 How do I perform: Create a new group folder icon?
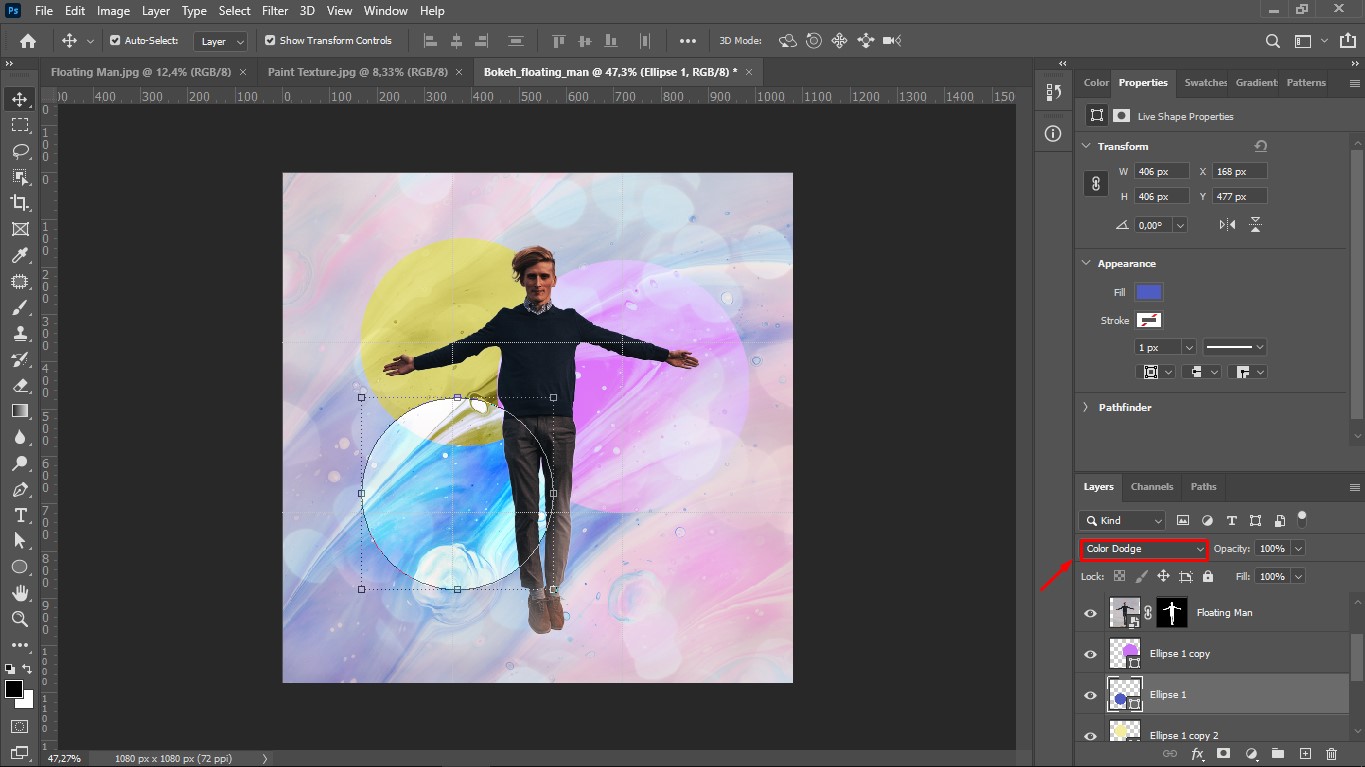click(1278, 753)
